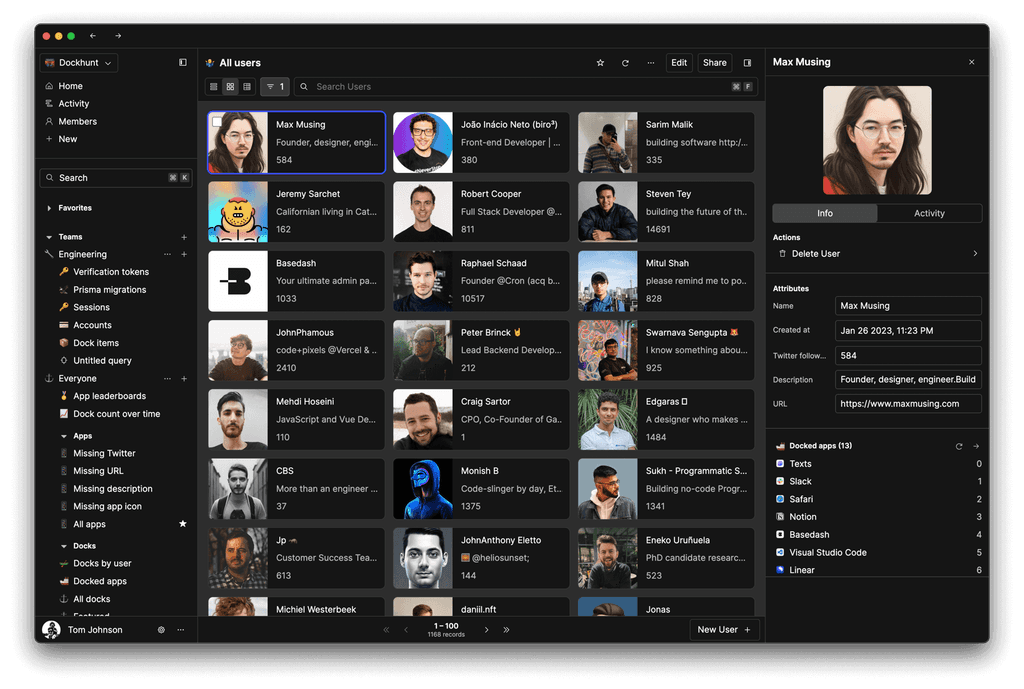1024x689 pixels.
Task: Jump to the last page of records
Action: (505, 629)
